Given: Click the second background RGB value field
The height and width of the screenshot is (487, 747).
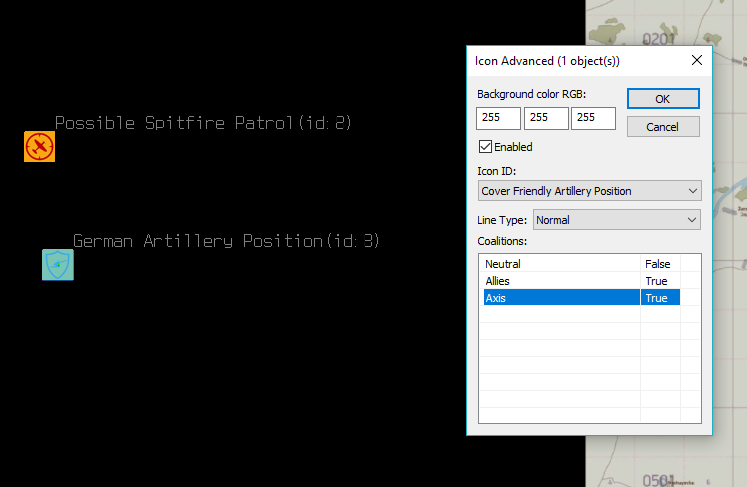Looking at the screenshot, I should tap(545, 118).
